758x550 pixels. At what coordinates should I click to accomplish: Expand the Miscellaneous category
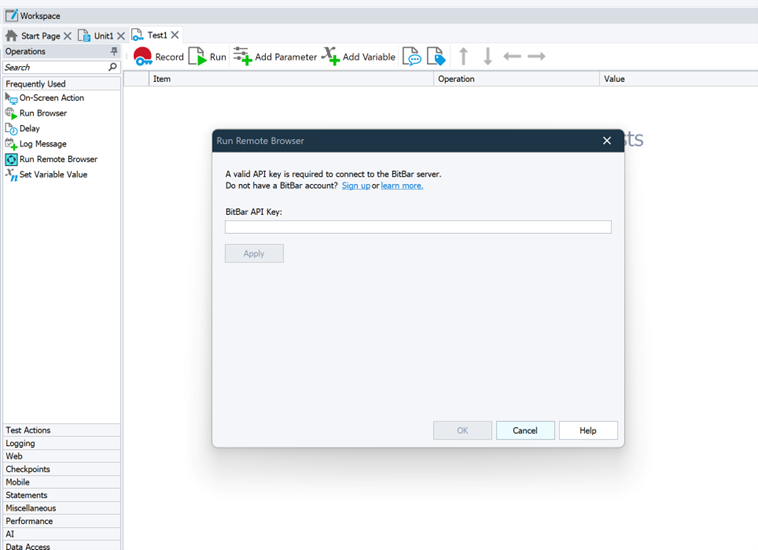click(x=61, y=508)
